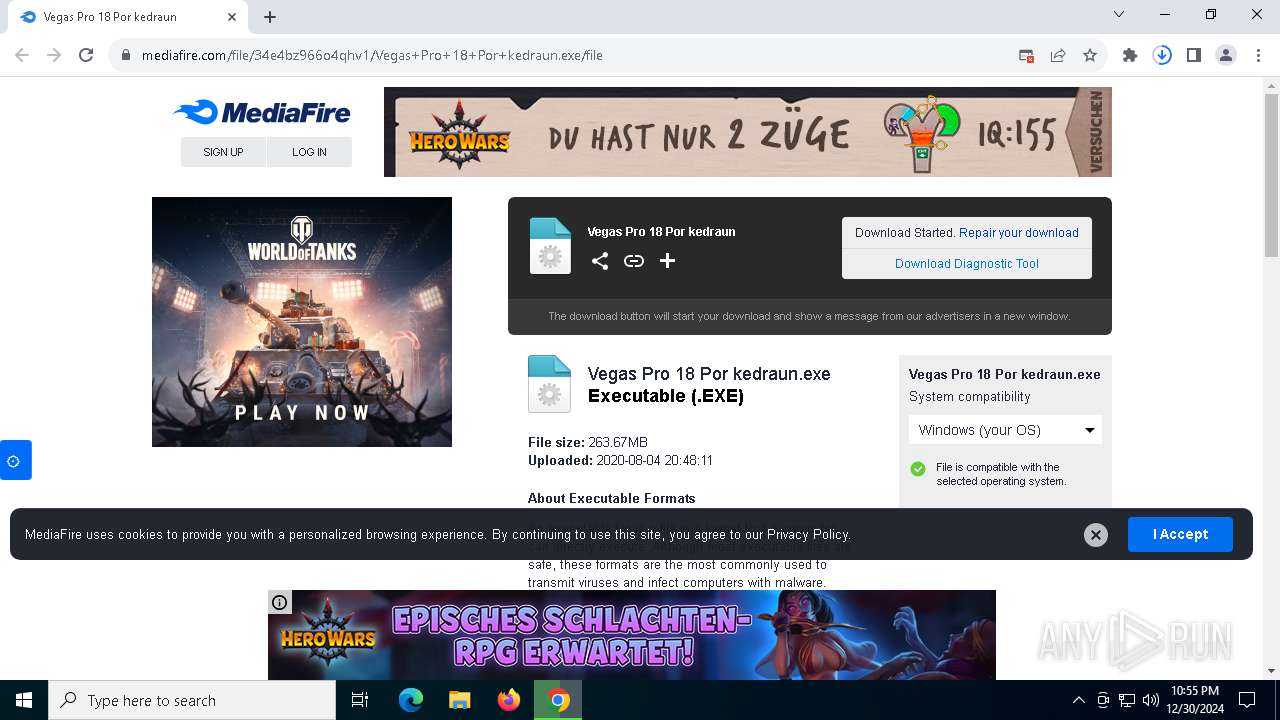Toggle the Chrome side panel icon
This screenshot has height=720, width=1280.
point(1194,56)
